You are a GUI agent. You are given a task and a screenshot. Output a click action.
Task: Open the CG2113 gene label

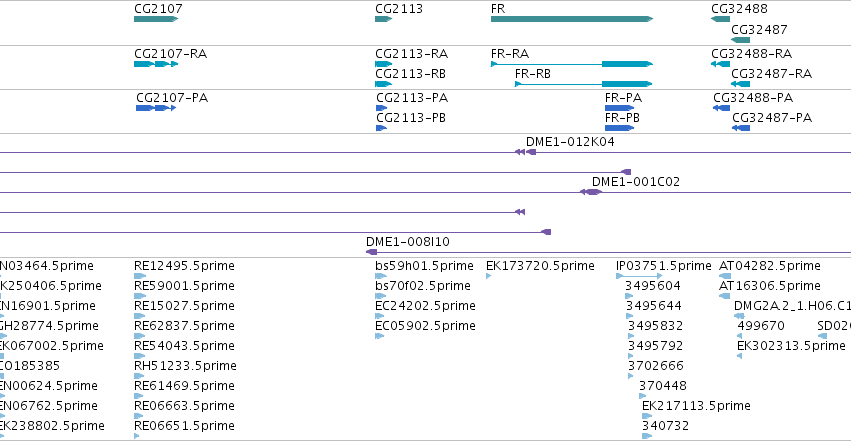pyautogui.click(x=399, y=9)
